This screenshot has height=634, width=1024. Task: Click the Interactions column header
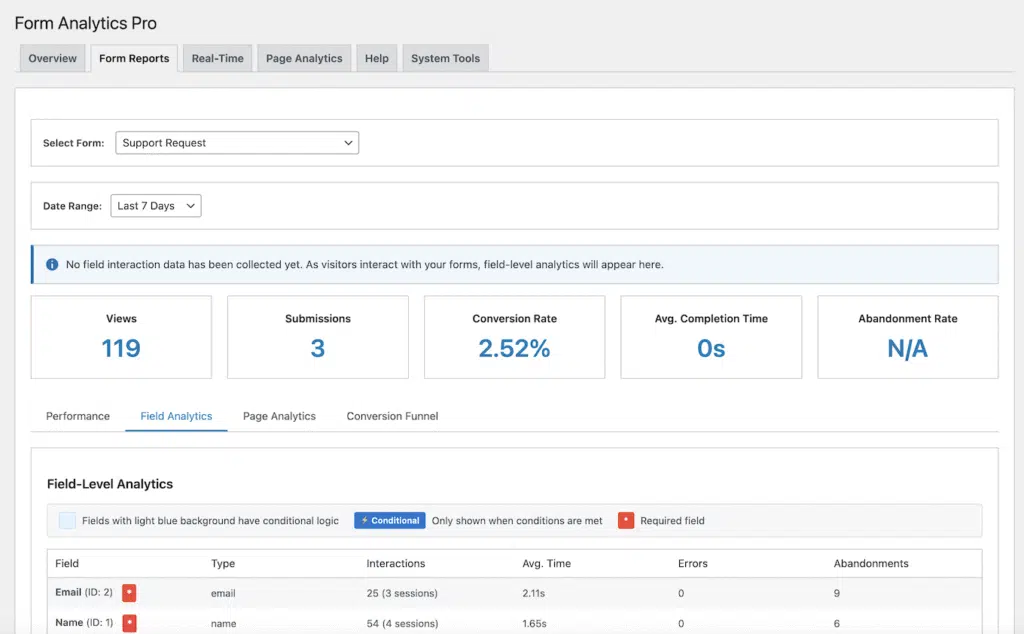(x=395, y=563)
